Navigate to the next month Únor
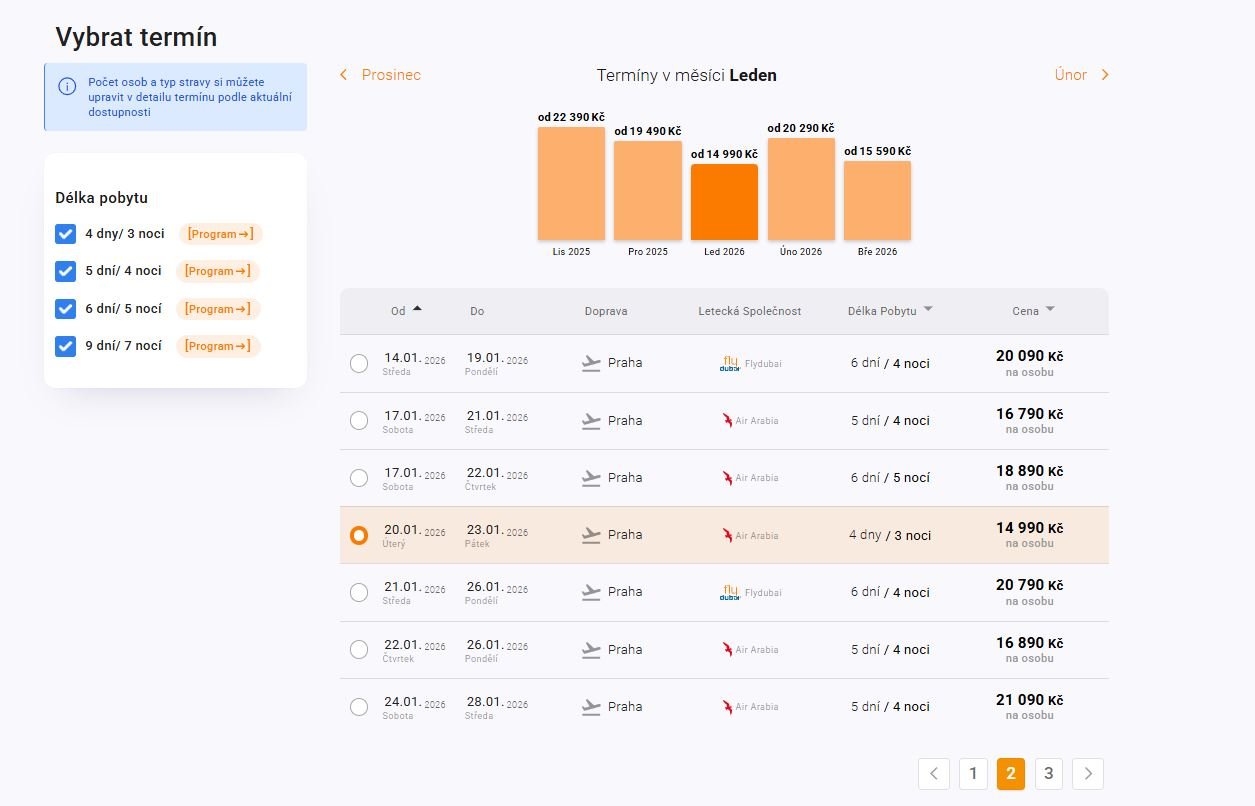The image size is (1255, 806). tap(1081, 75)
